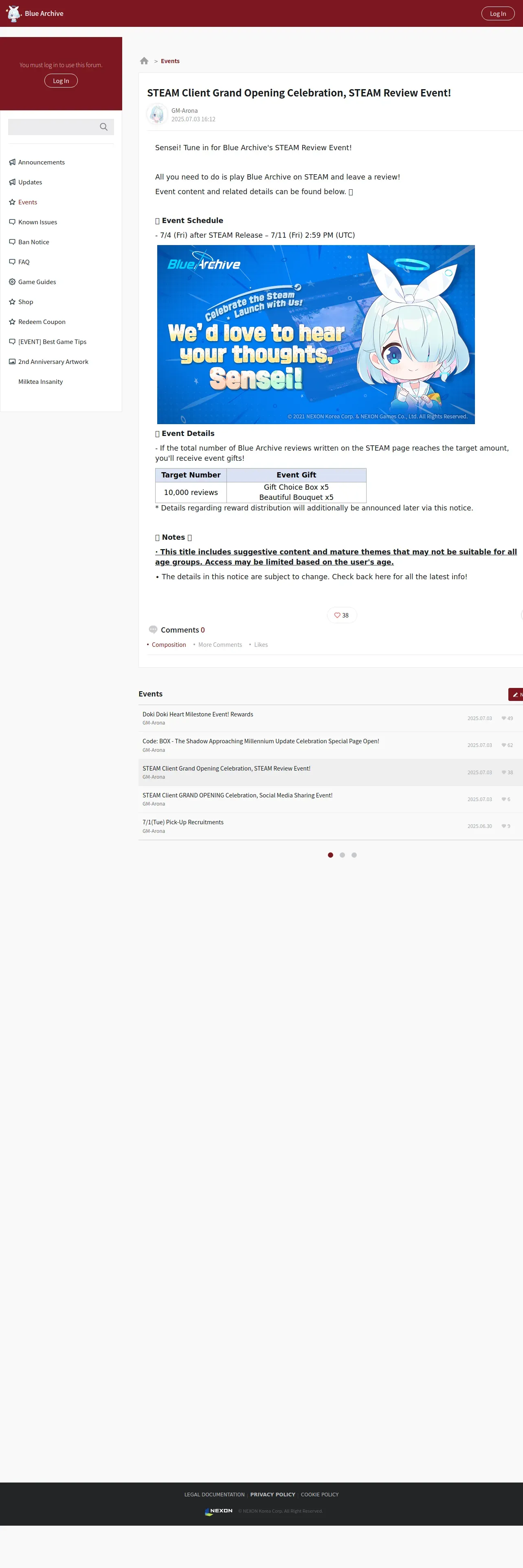Screen dimensions: 523x1568
Task: Open STEAM Review Event list entry
Action: 226,769
